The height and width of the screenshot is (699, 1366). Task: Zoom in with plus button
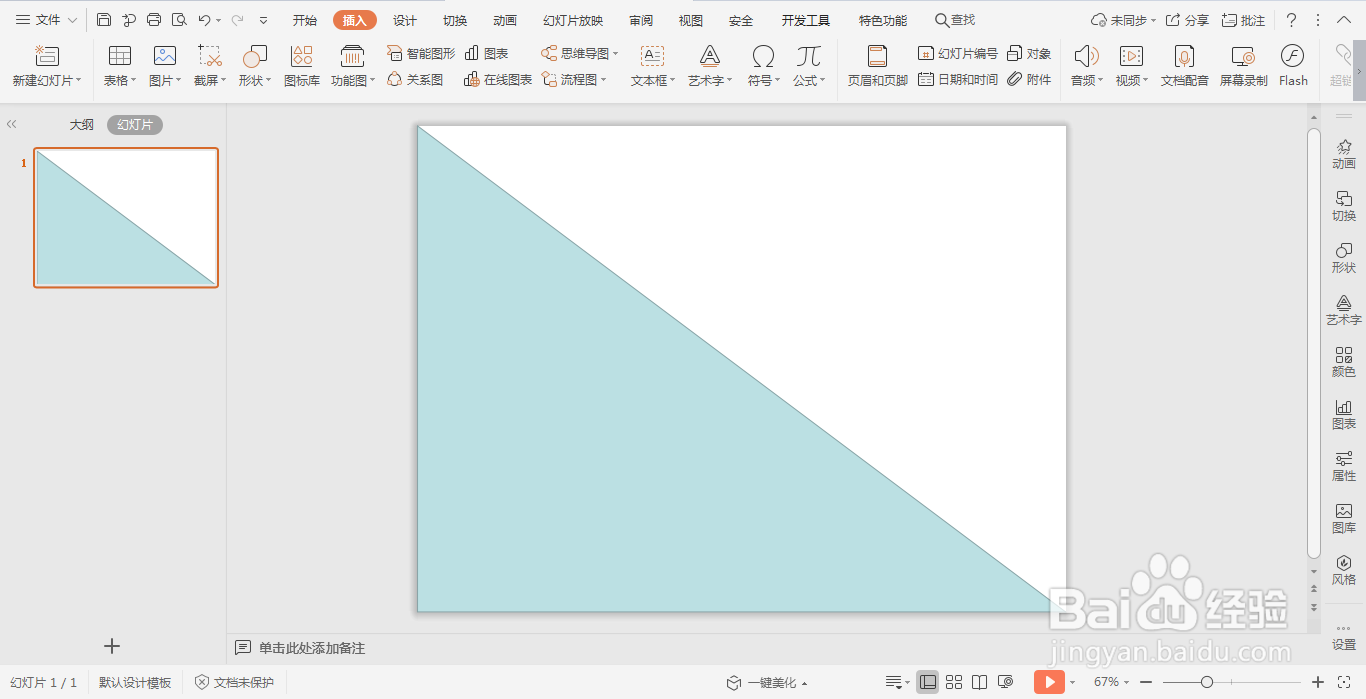coord(1318,682)
